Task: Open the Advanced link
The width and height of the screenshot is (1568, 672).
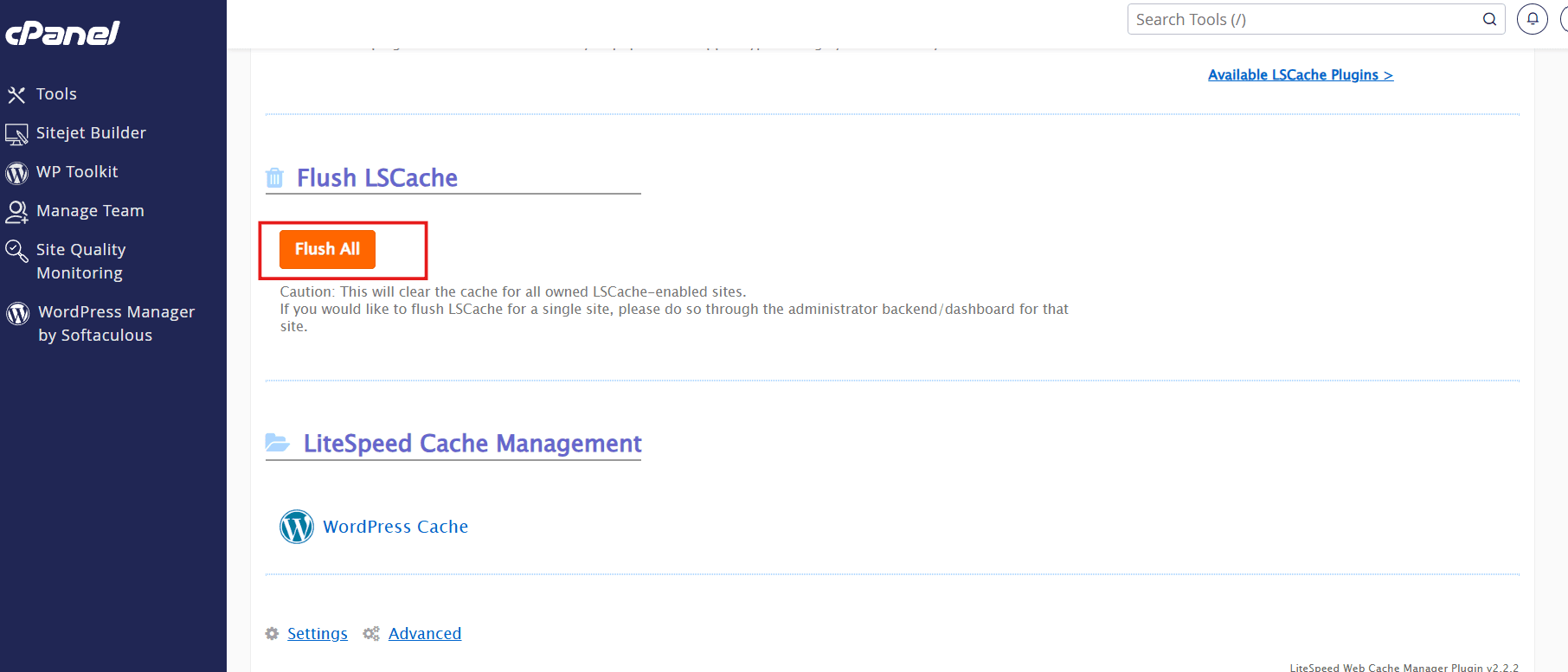Action: point(425,634)
